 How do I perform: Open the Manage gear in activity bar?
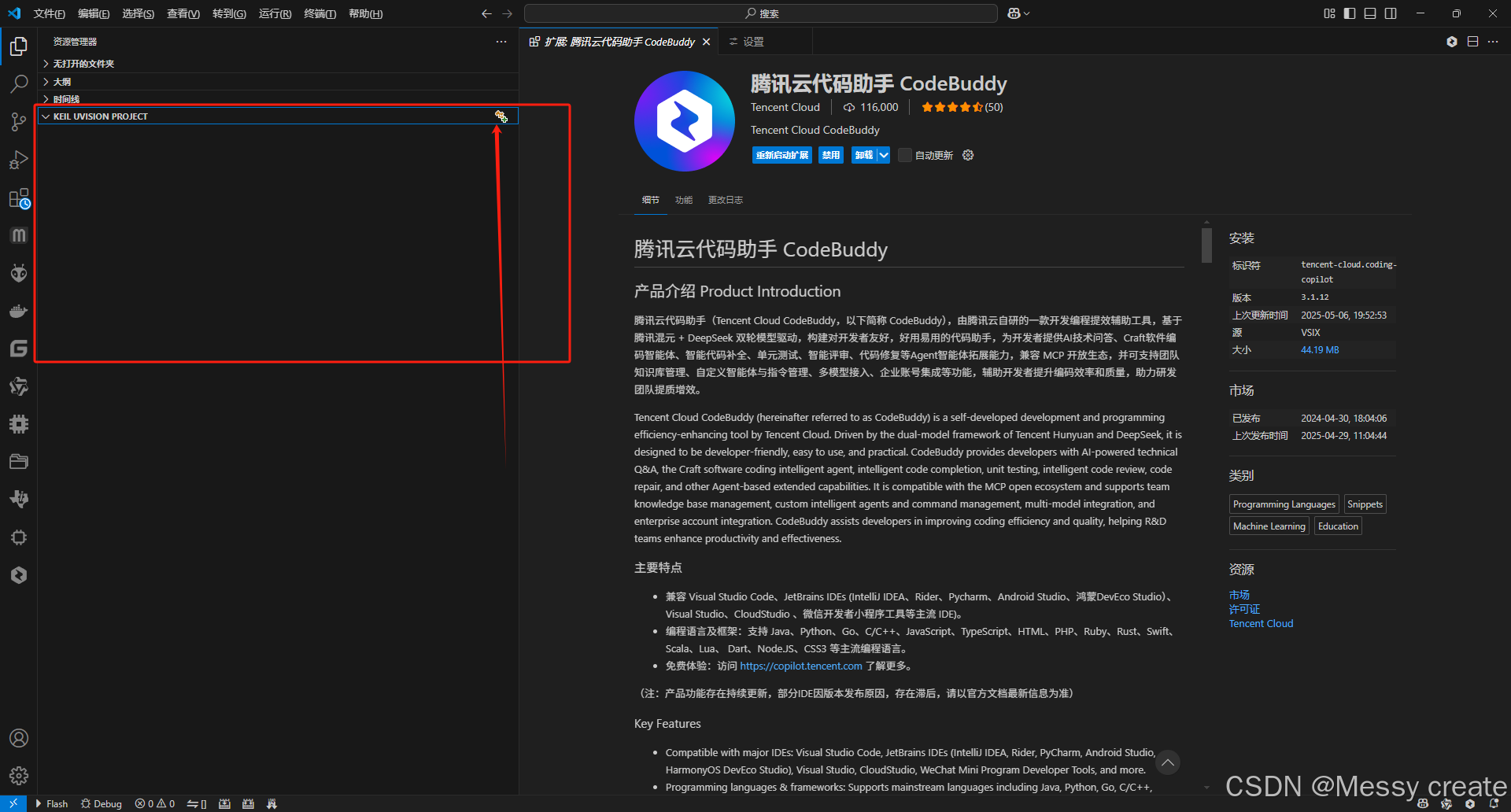click(x=19, y=776)
